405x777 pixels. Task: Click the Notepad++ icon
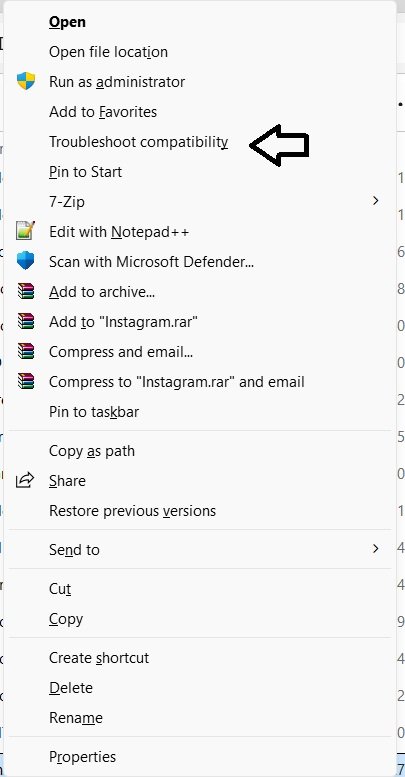tap(26, 231)
